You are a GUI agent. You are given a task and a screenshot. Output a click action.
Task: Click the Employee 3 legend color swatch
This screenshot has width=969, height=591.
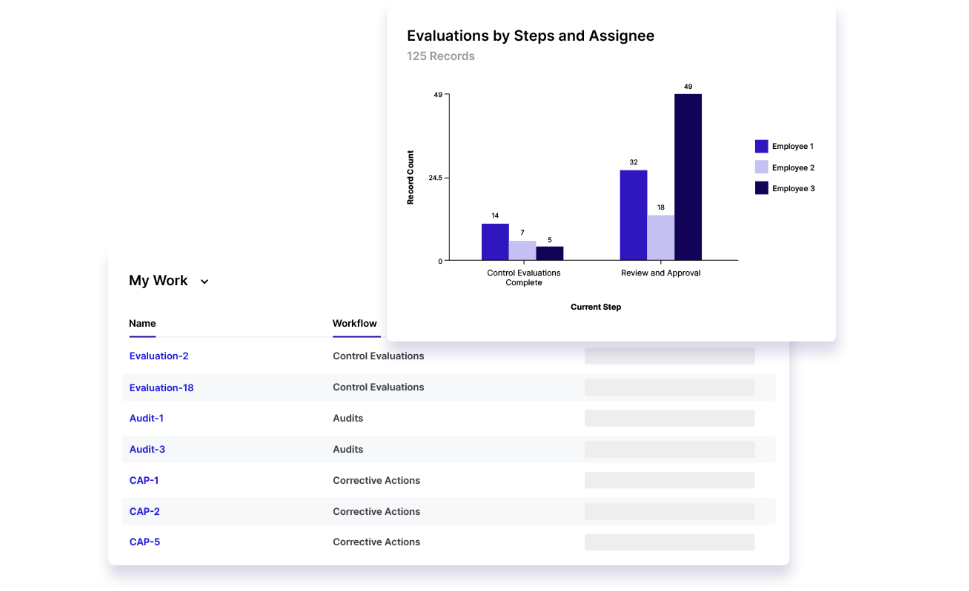tap(761, 188)
